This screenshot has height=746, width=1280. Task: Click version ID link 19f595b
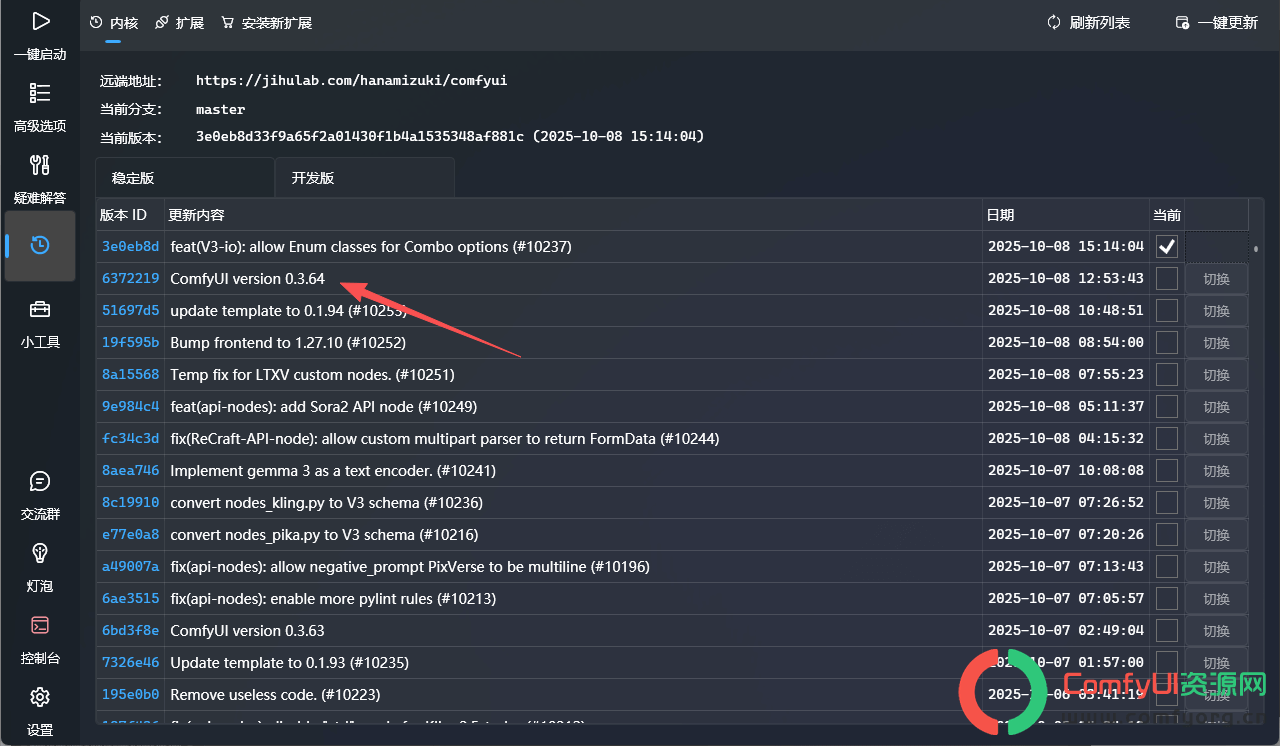(x=130, y=342)
